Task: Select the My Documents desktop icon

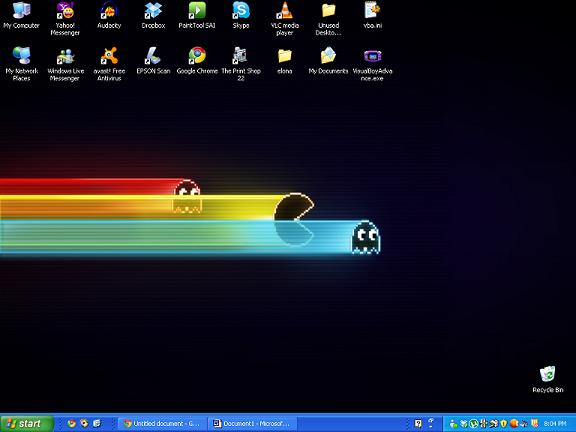Action: click(328, 61)
